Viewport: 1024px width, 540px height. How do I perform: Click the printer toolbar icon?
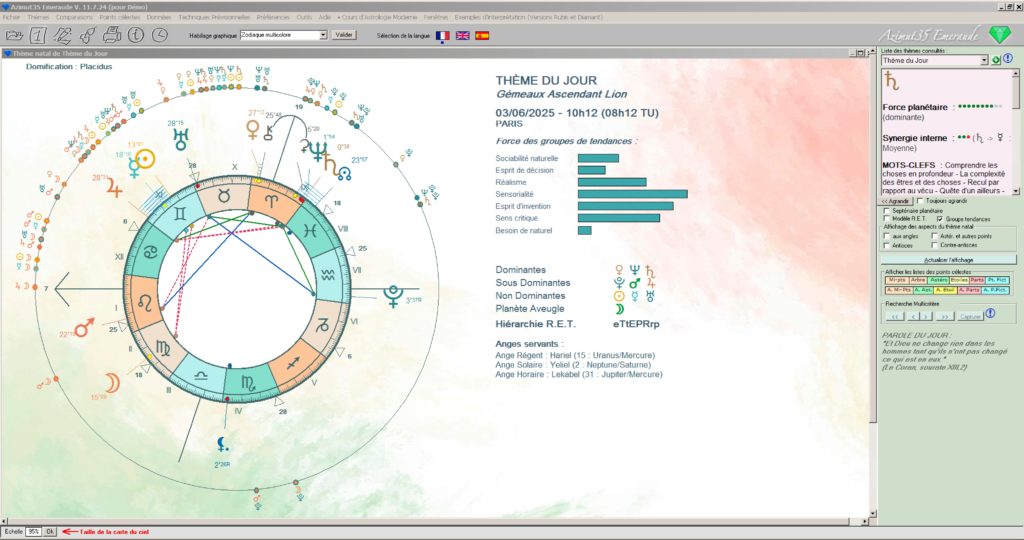click(x=111, y=35)
